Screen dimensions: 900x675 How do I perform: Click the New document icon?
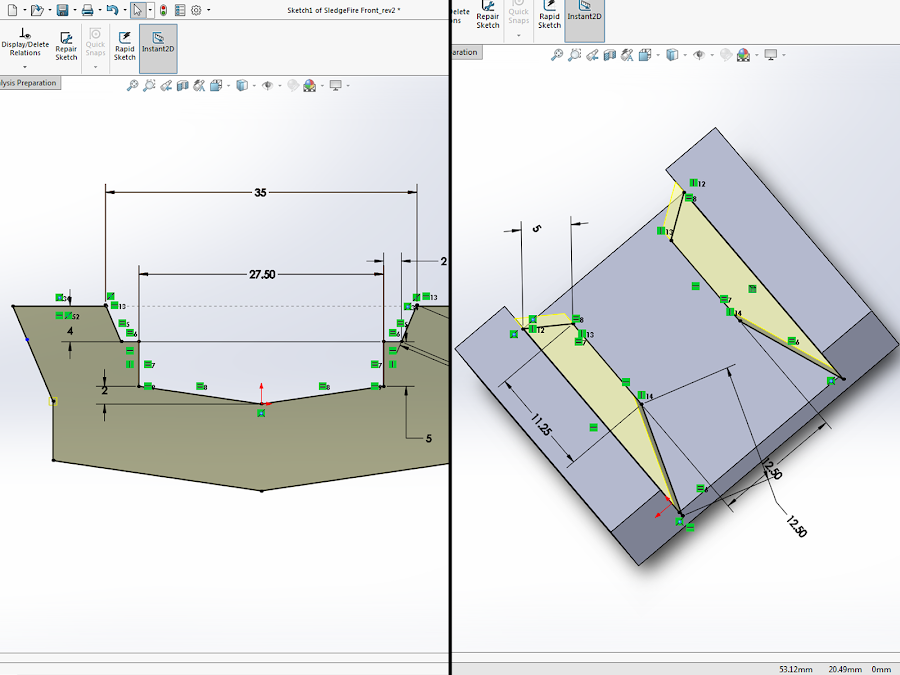pos(11,10)
